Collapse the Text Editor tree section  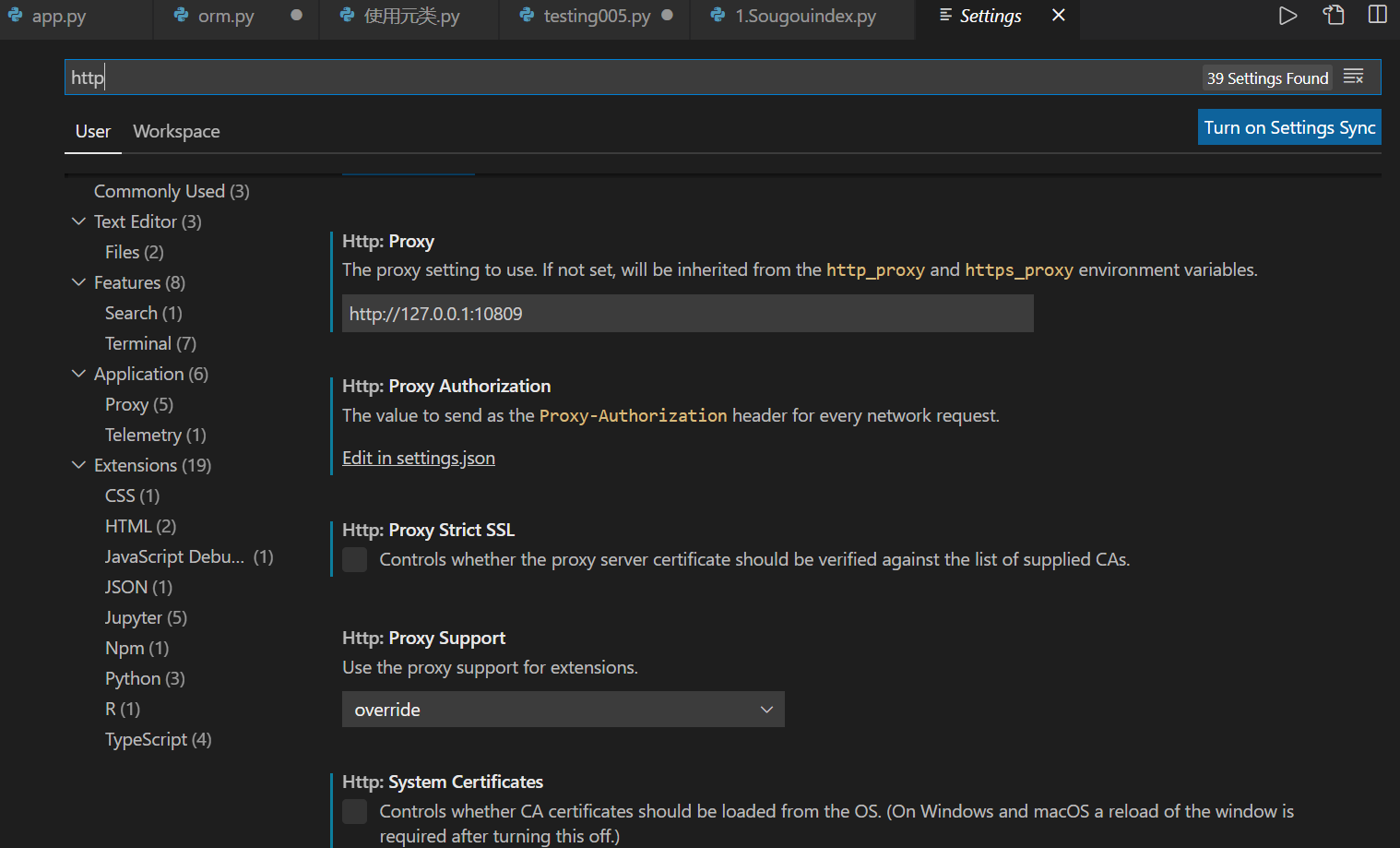click(x=78, y=221)
